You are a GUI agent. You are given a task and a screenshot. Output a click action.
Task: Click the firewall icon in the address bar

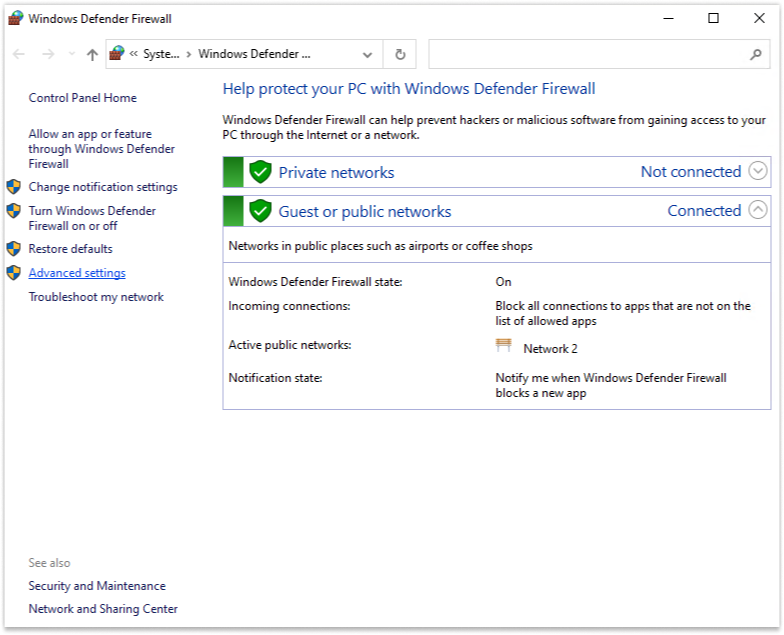tap(117, 54)
